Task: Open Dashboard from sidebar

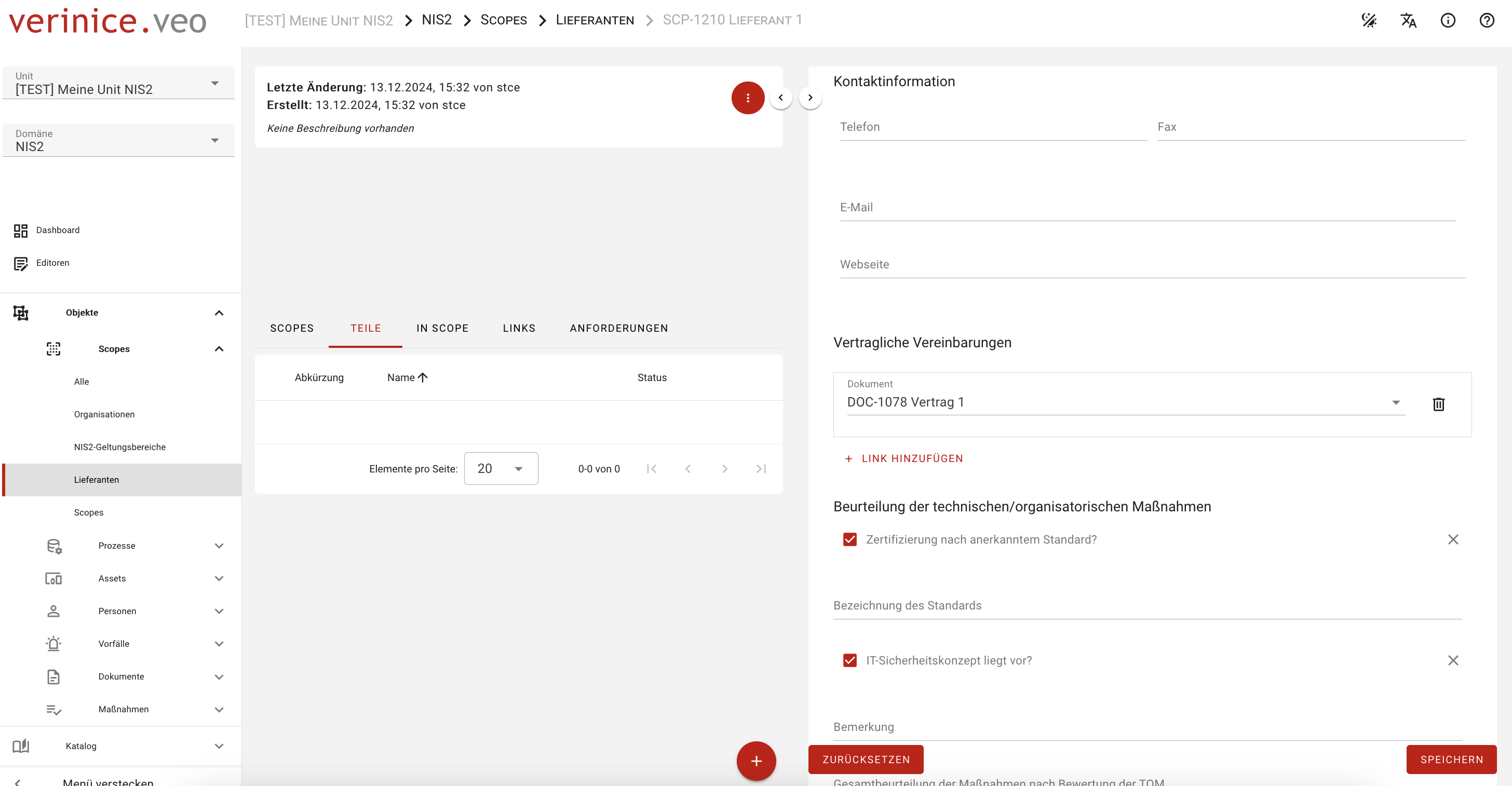Action: [58, 230]
